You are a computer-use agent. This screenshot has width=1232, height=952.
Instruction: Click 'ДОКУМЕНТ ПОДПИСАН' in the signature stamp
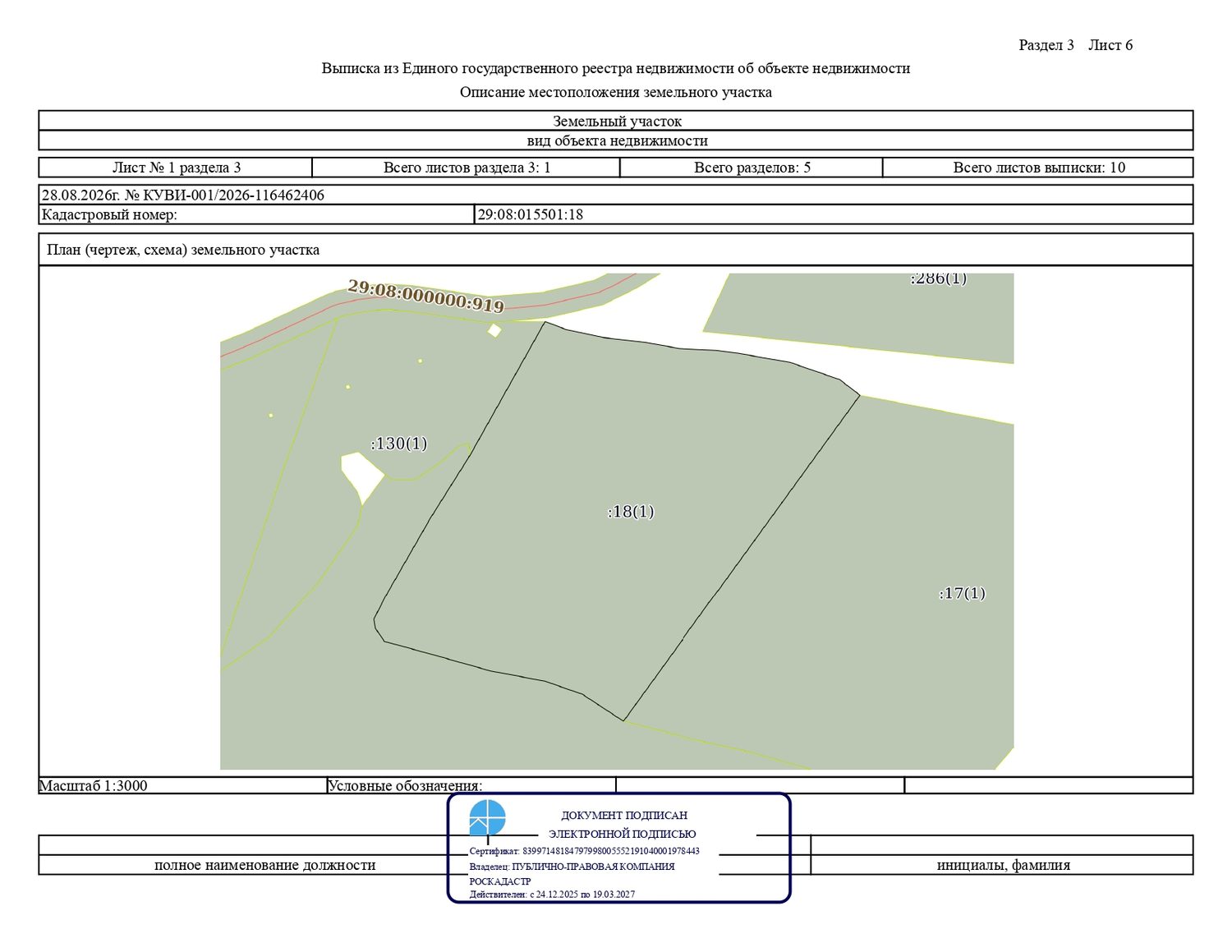[x=624, y=816]
